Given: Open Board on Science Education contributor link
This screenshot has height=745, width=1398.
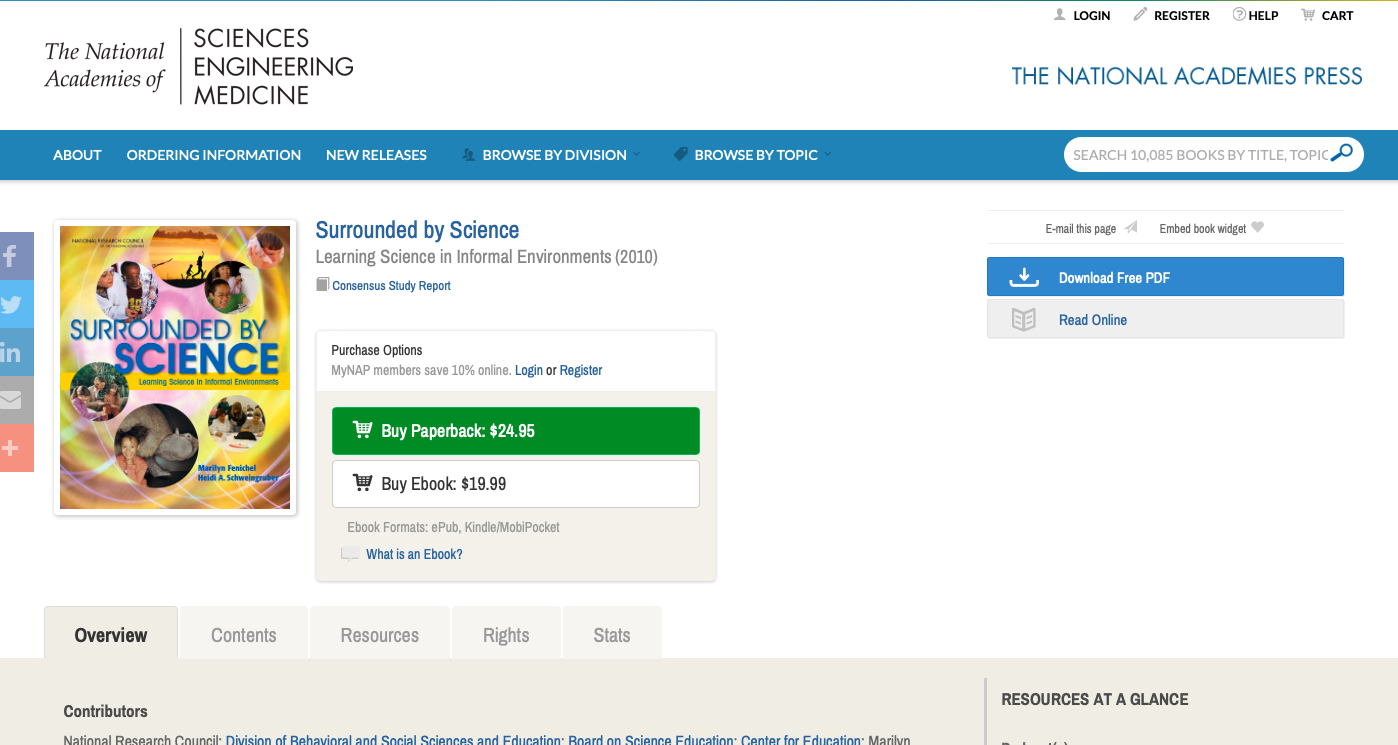Looking at the screenshot, I should pyautogui.click(x=651, y=740).
